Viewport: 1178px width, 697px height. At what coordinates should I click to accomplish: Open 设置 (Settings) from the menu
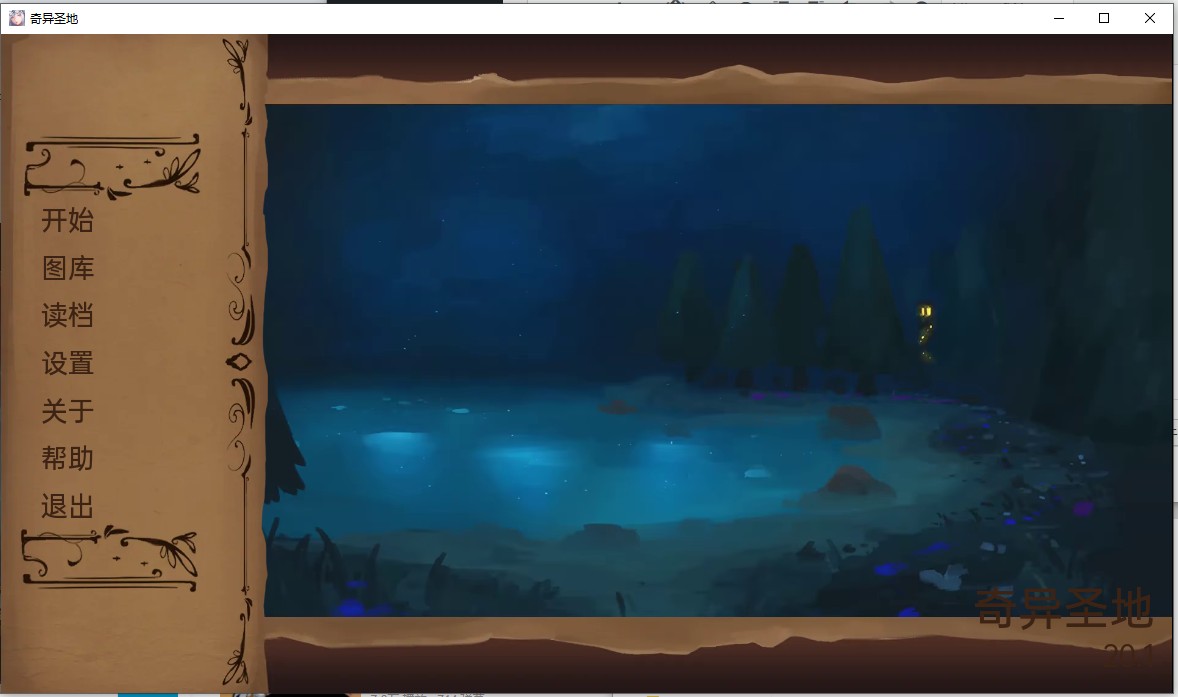click(x=67, y=363)
